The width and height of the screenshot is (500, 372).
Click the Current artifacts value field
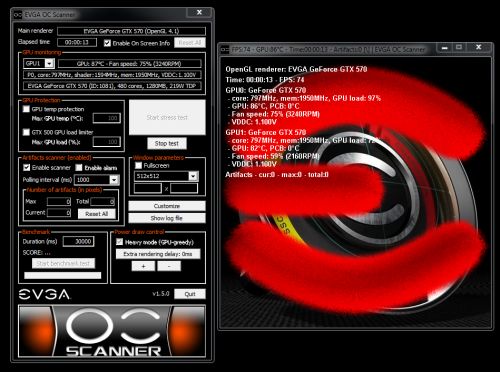click(x=59, y=213)
